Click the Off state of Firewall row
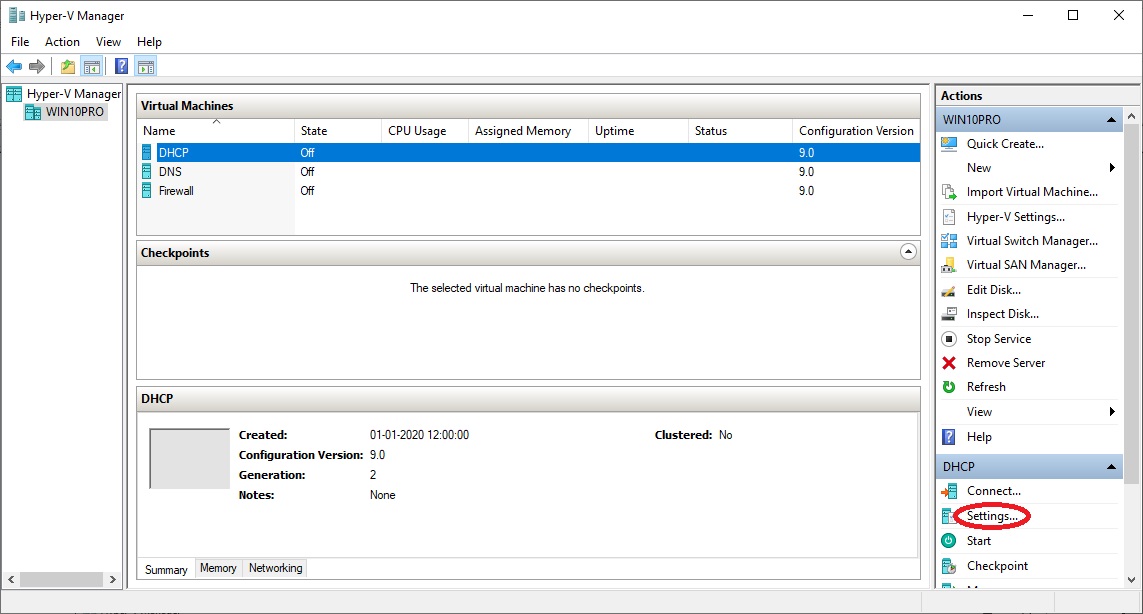This screenshot has width=1143, height=614. [307, 190]
